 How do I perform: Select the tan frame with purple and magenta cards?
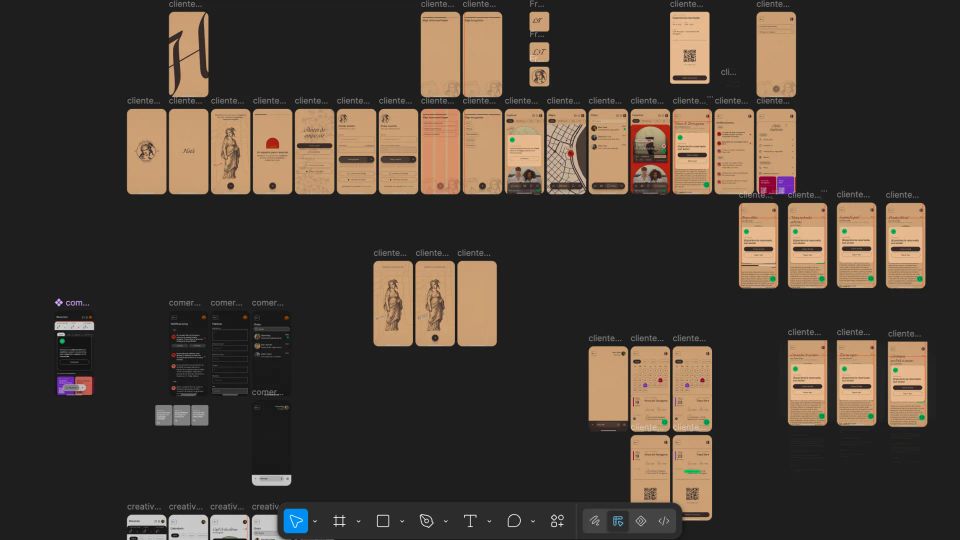(776, 152)
